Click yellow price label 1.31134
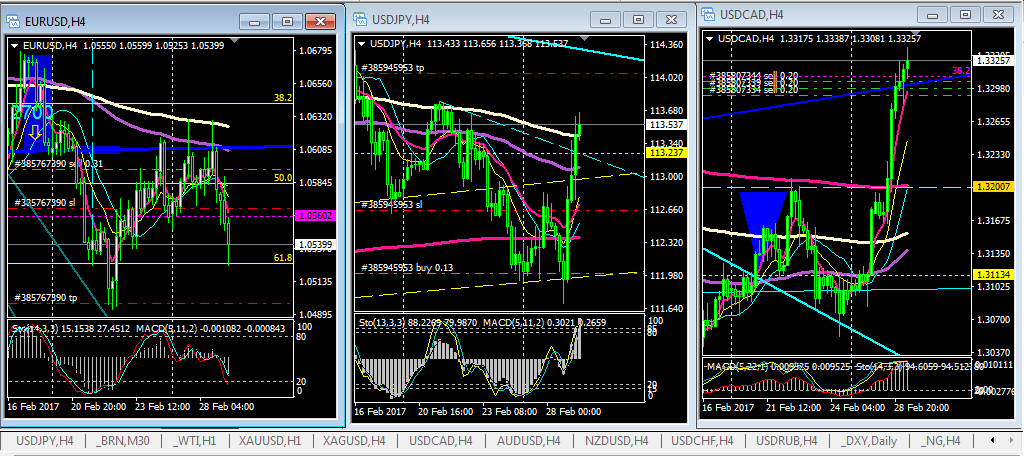 (x=991, y=274)
